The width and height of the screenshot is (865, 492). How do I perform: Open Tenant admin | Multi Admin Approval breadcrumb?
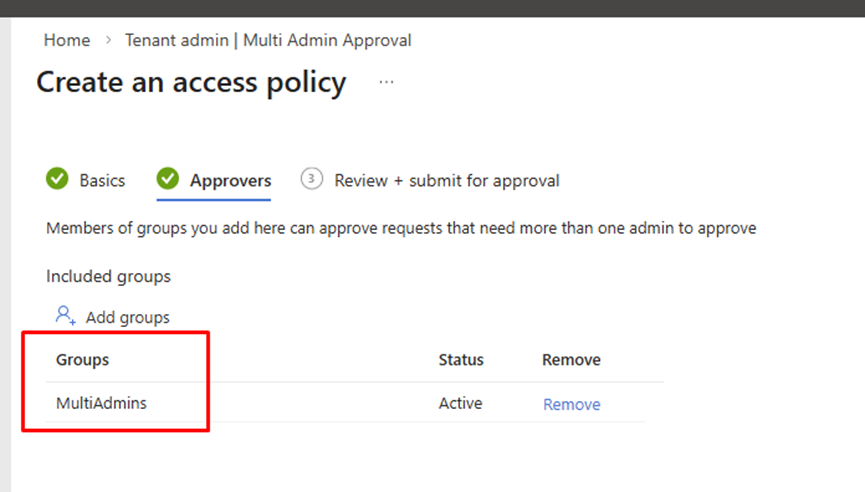(x=268, y=41)
